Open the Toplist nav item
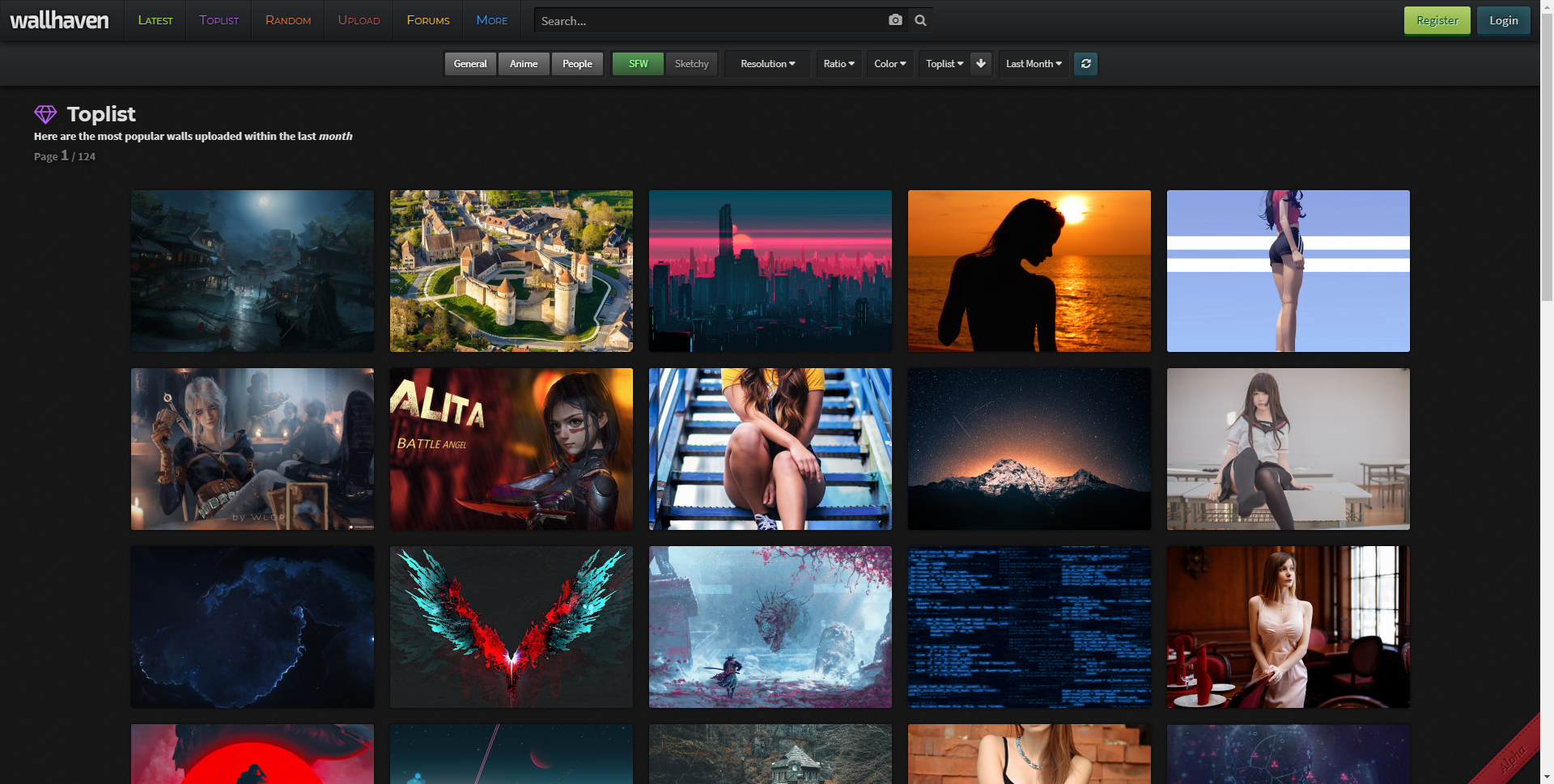The image size is (1554, 784). click(x=219, y=20)
